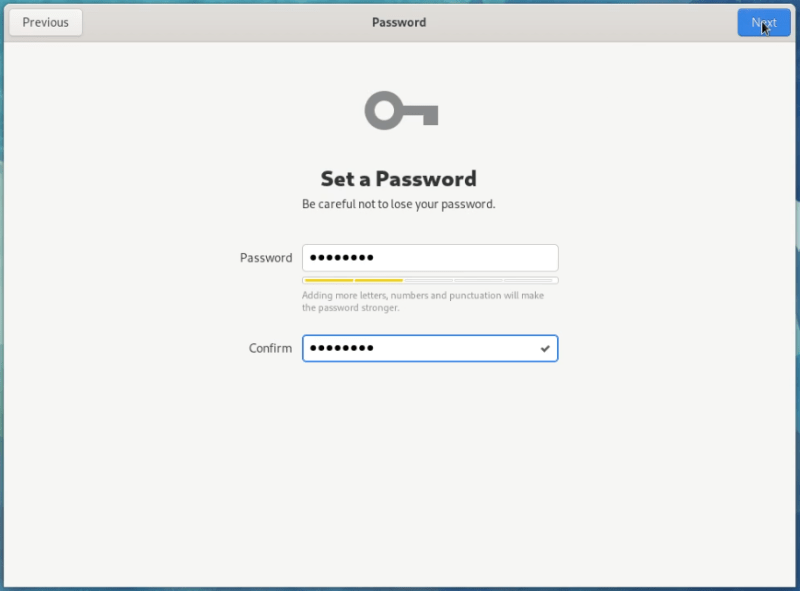Click the Confirm field label
Screen dimensions: 800x591
click(269, 348)
